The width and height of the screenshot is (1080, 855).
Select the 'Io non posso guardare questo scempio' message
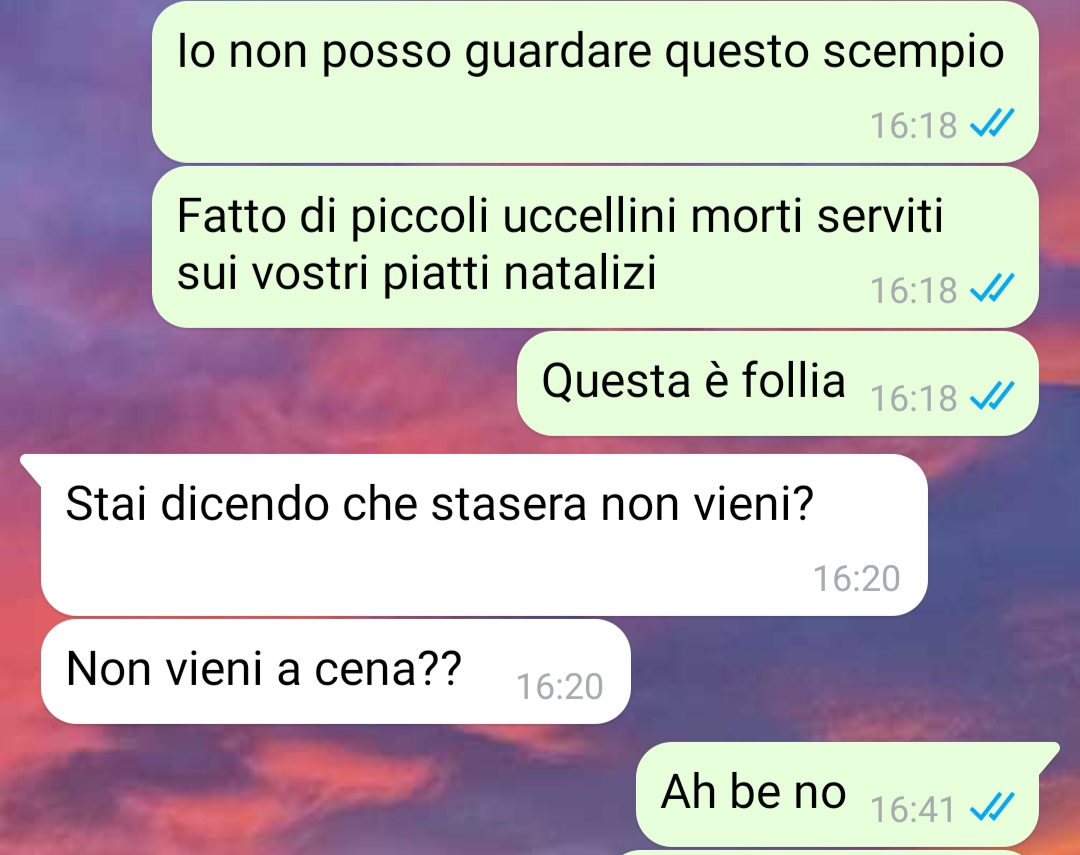pos(595,82)
